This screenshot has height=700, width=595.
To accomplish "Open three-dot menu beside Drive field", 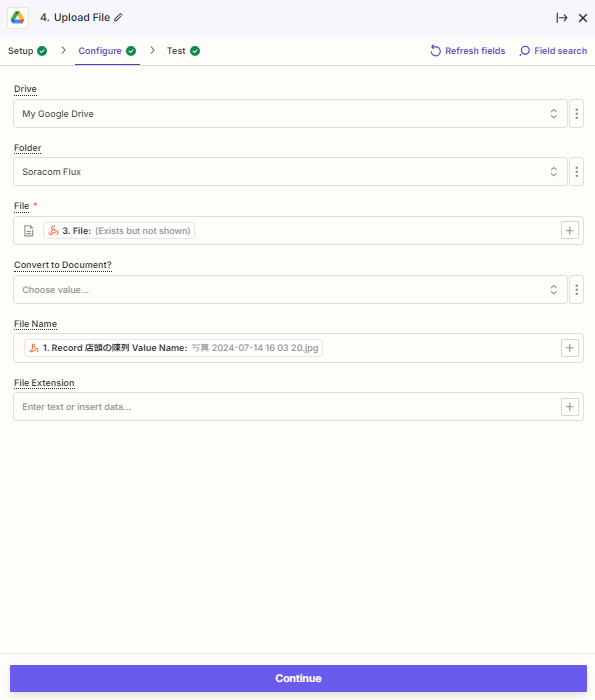I will pos(577,114).
